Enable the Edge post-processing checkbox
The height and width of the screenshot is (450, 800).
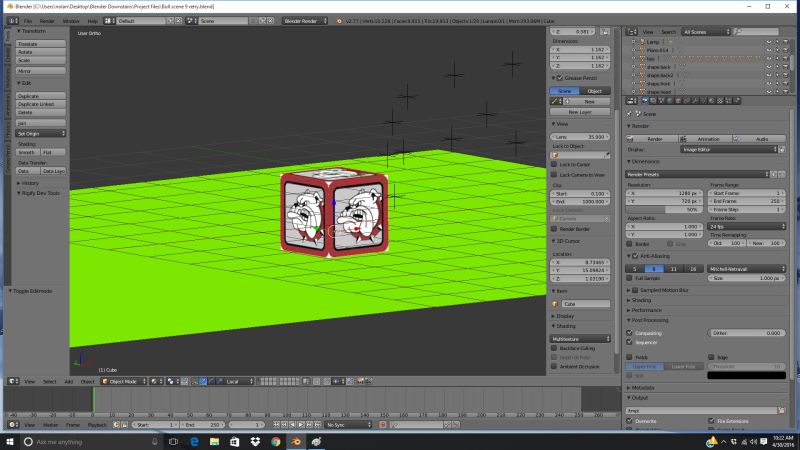711,357
